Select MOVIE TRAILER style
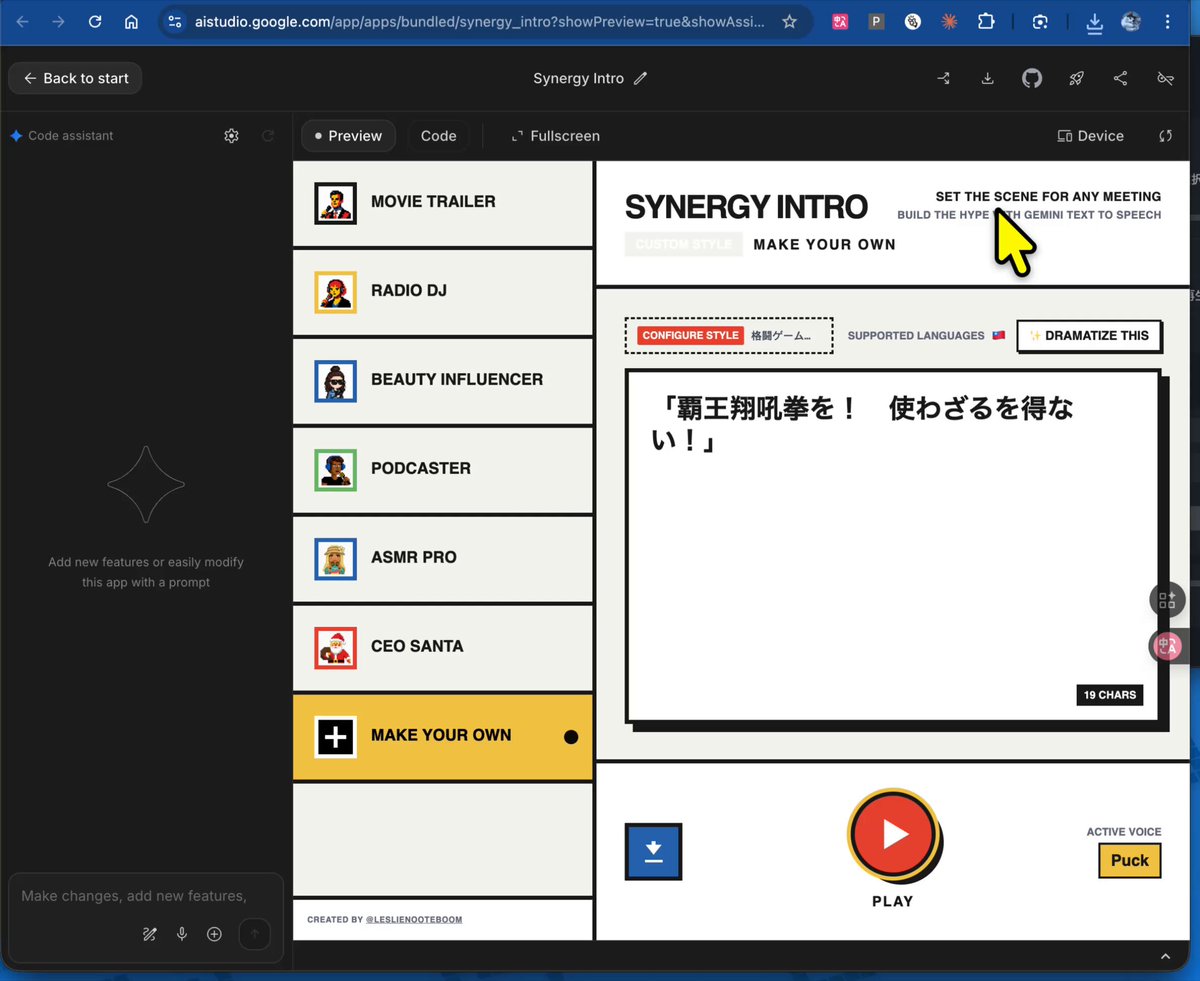This screenshot has height=981, width=1200. 443,203
